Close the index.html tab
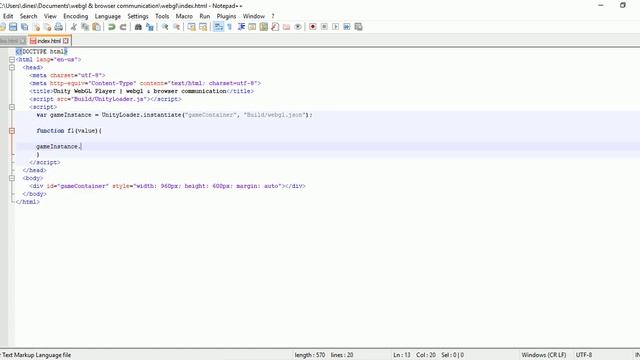 [x=66, y=41]
